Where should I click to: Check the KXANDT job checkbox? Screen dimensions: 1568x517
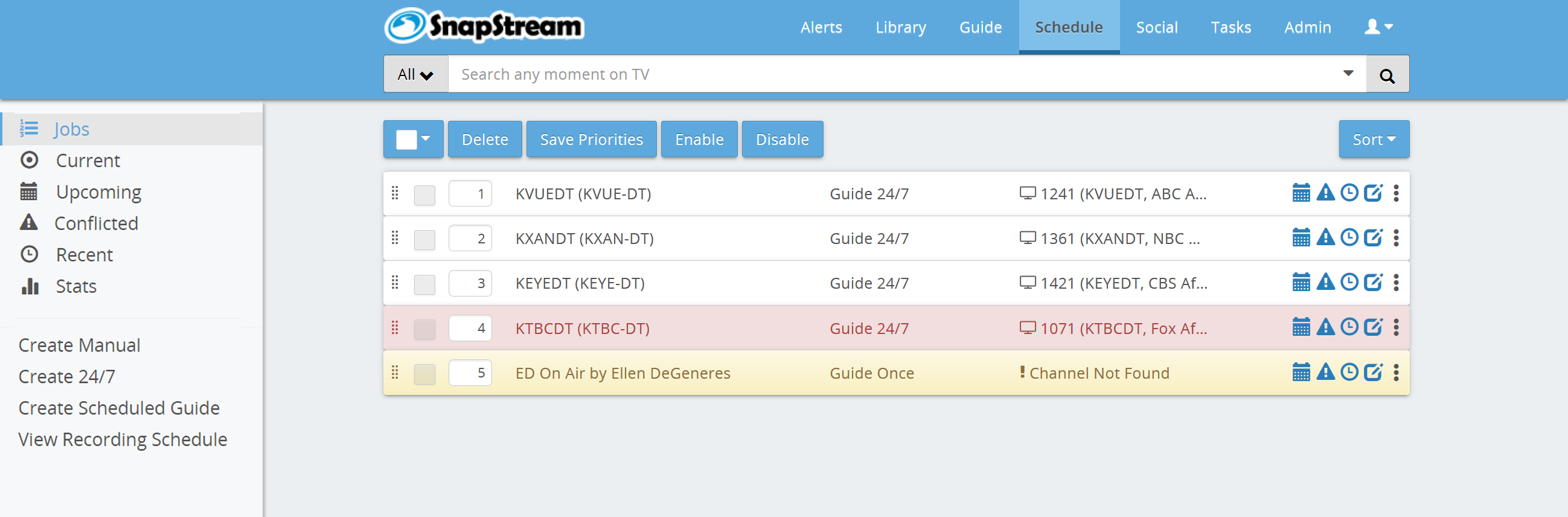coord(424,239)
